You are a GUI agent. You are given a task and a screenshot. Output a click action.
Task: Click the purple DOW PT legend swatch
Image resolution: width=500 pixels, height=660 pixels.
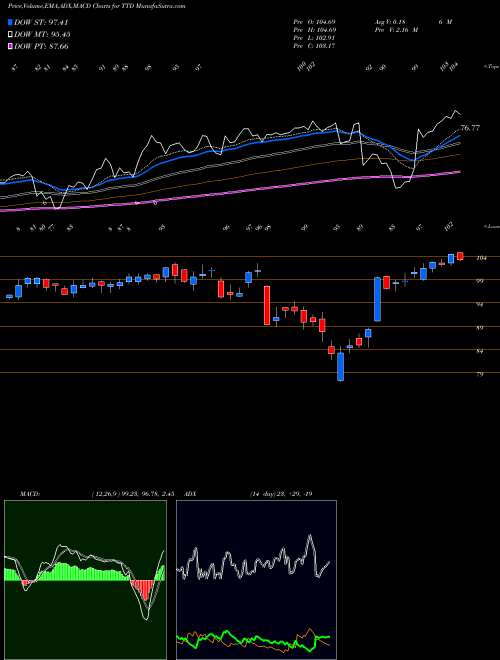tap(10, 46)
